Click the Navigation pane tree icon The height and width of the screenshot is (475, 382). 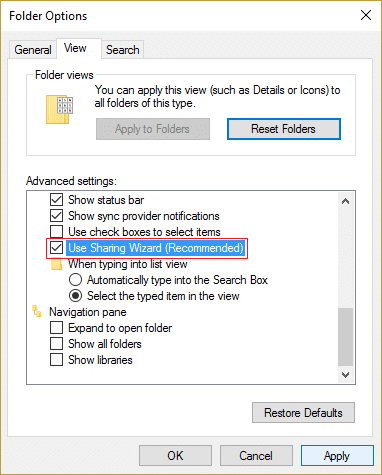pyautogui.click(x=37, y=311)
